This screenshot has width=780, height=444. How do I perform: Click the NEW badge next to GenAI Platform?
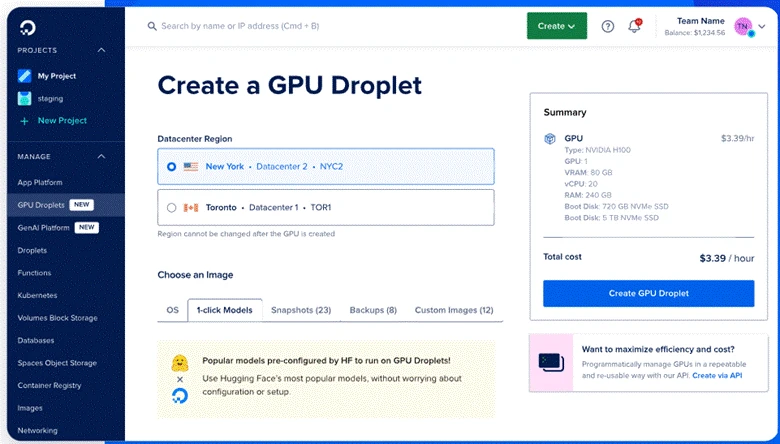tap(87, 228)
